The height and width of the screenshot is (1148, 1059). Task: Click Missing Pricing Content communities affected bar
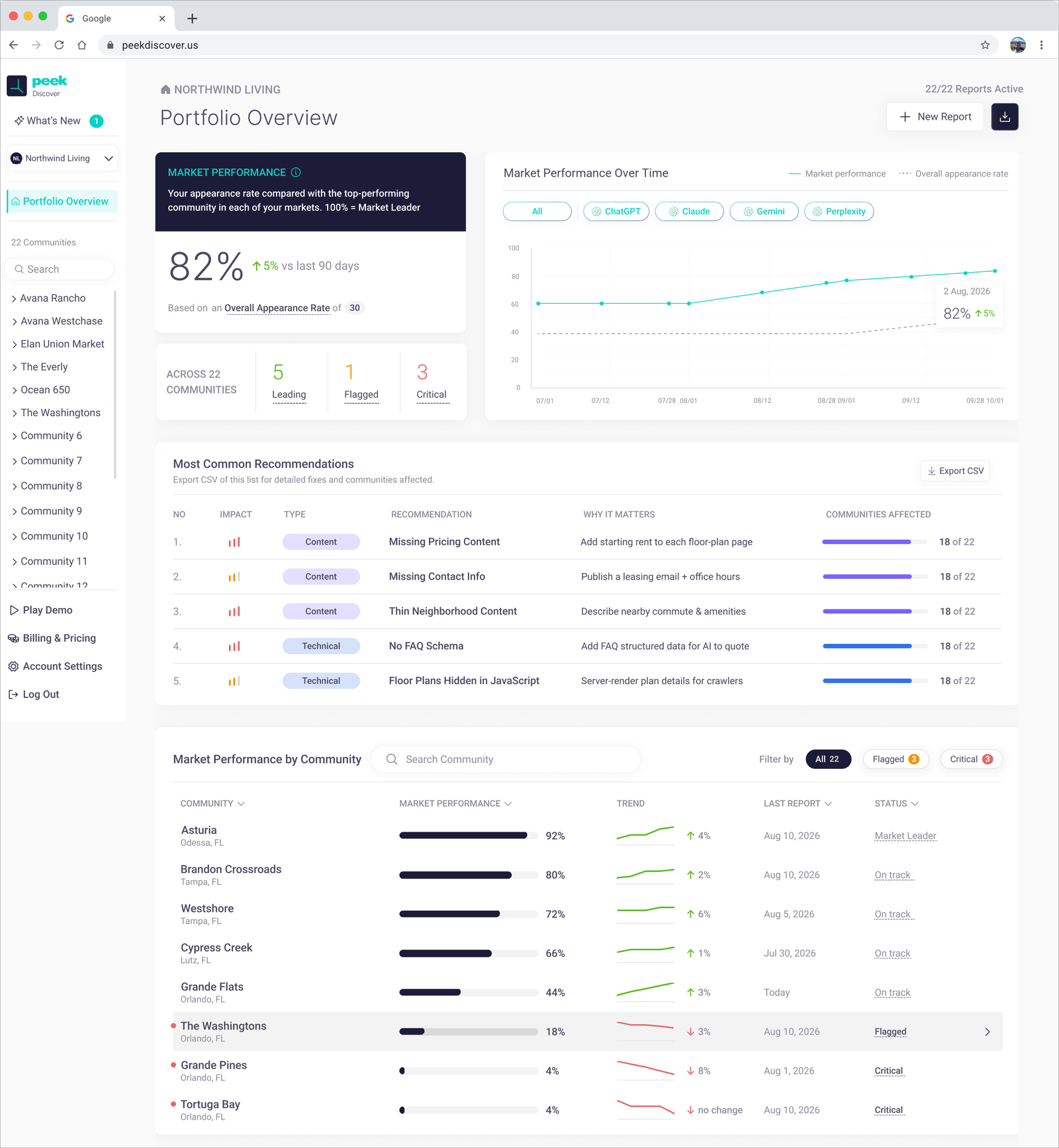[x=874, y=542]
